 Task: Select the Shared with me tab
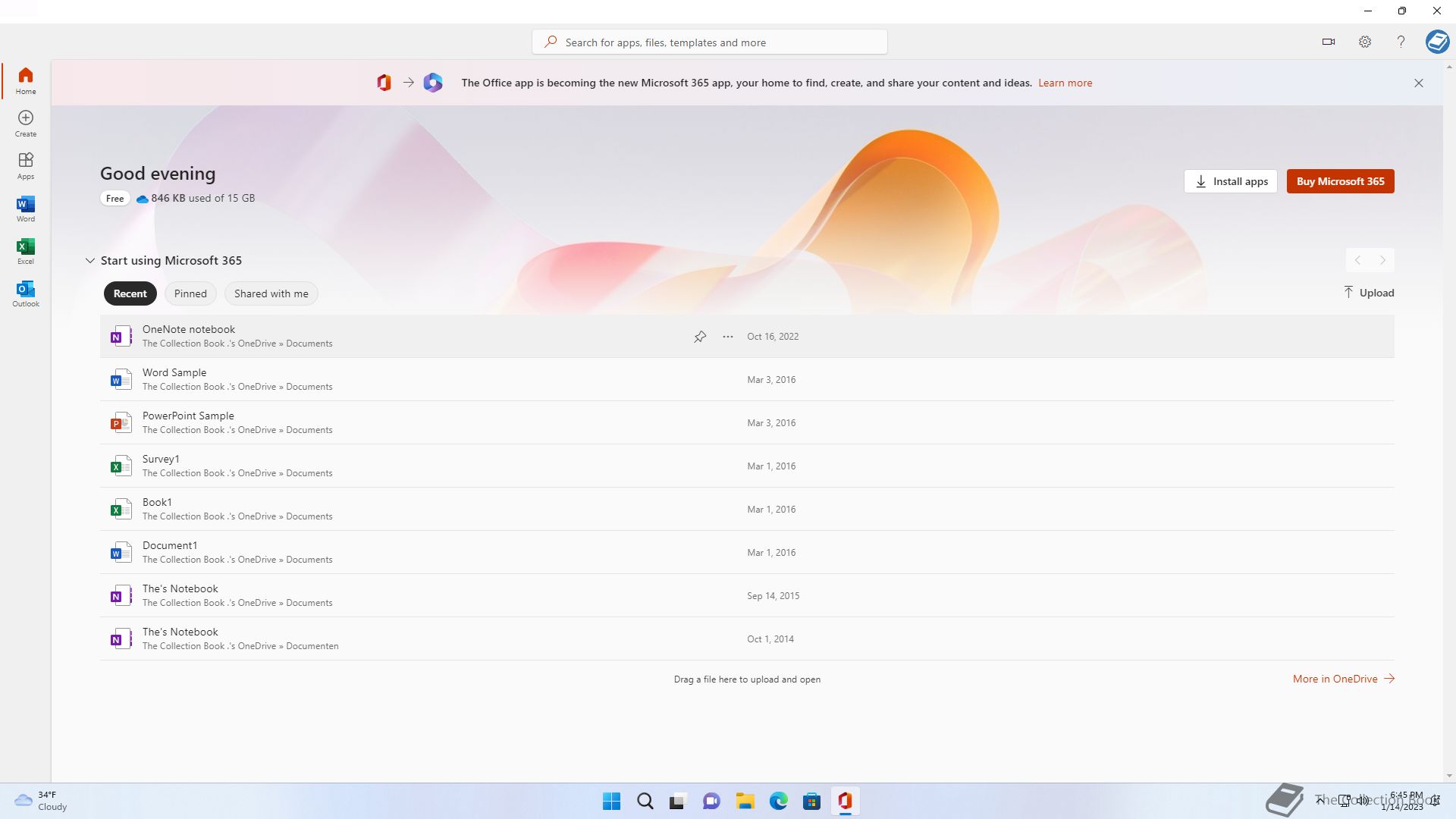coord(271,293)
